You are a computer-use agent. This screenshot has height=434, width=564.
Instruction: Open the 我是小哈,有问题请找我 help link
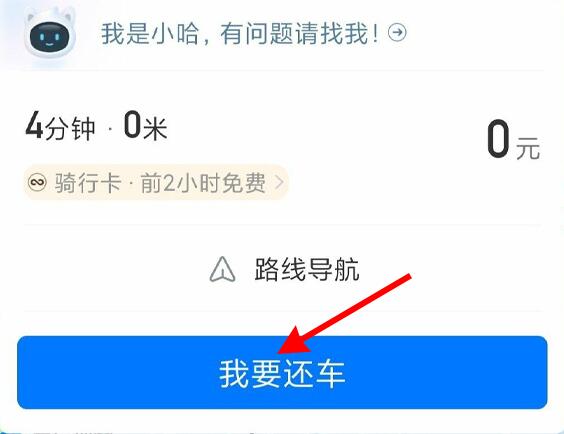coord(240,33)
